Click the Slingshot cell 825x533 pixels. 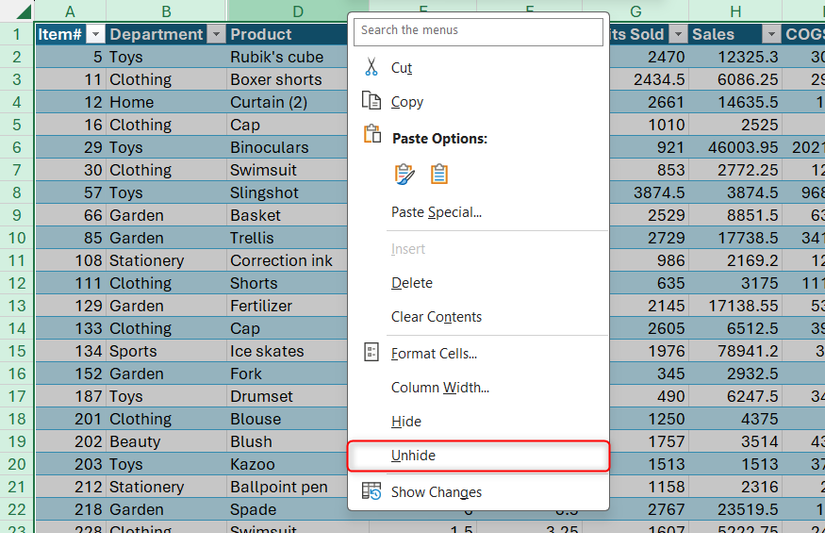288,193
